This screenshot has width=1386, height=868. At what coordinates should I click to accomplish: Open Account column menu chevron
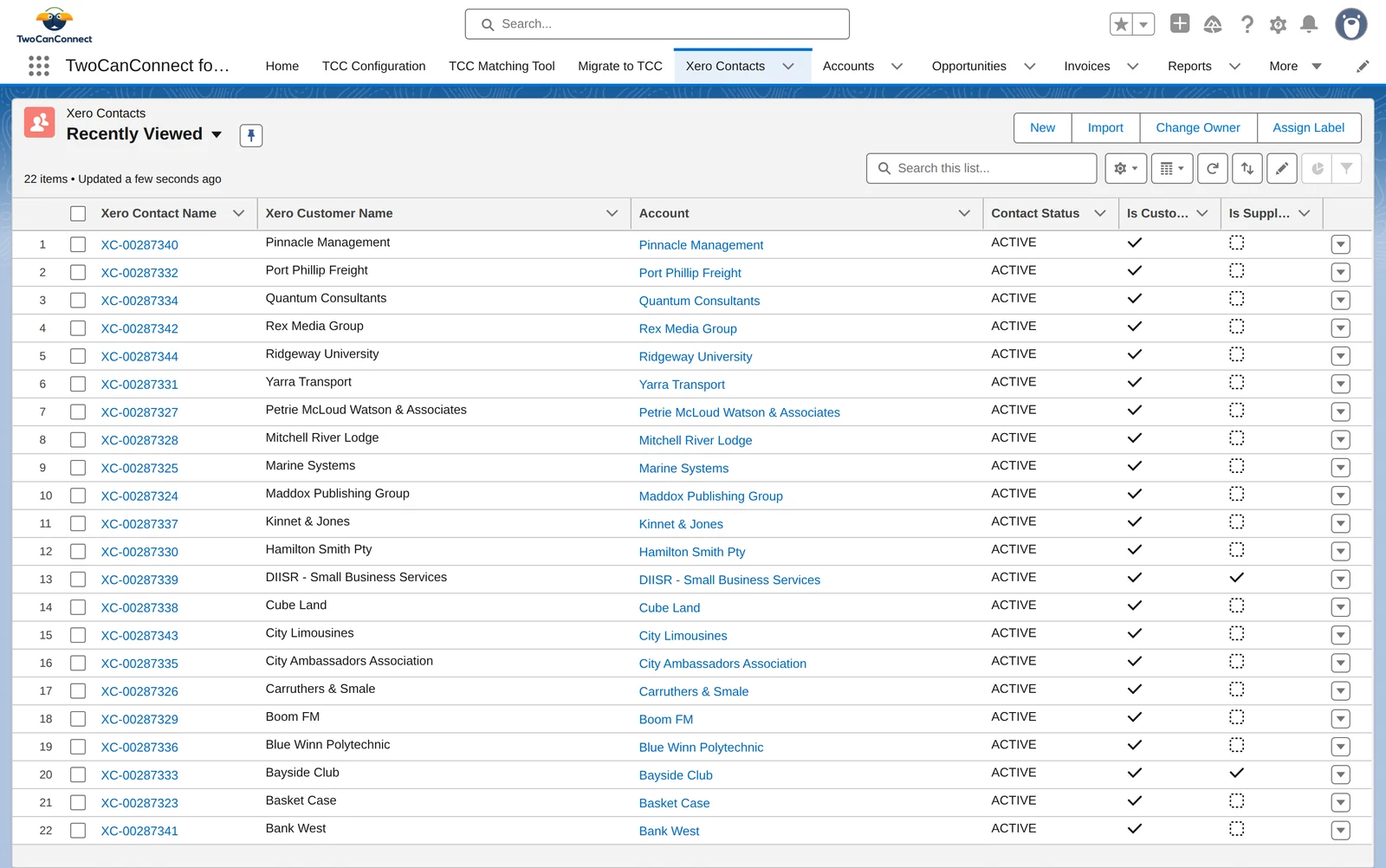click(964, 213)
